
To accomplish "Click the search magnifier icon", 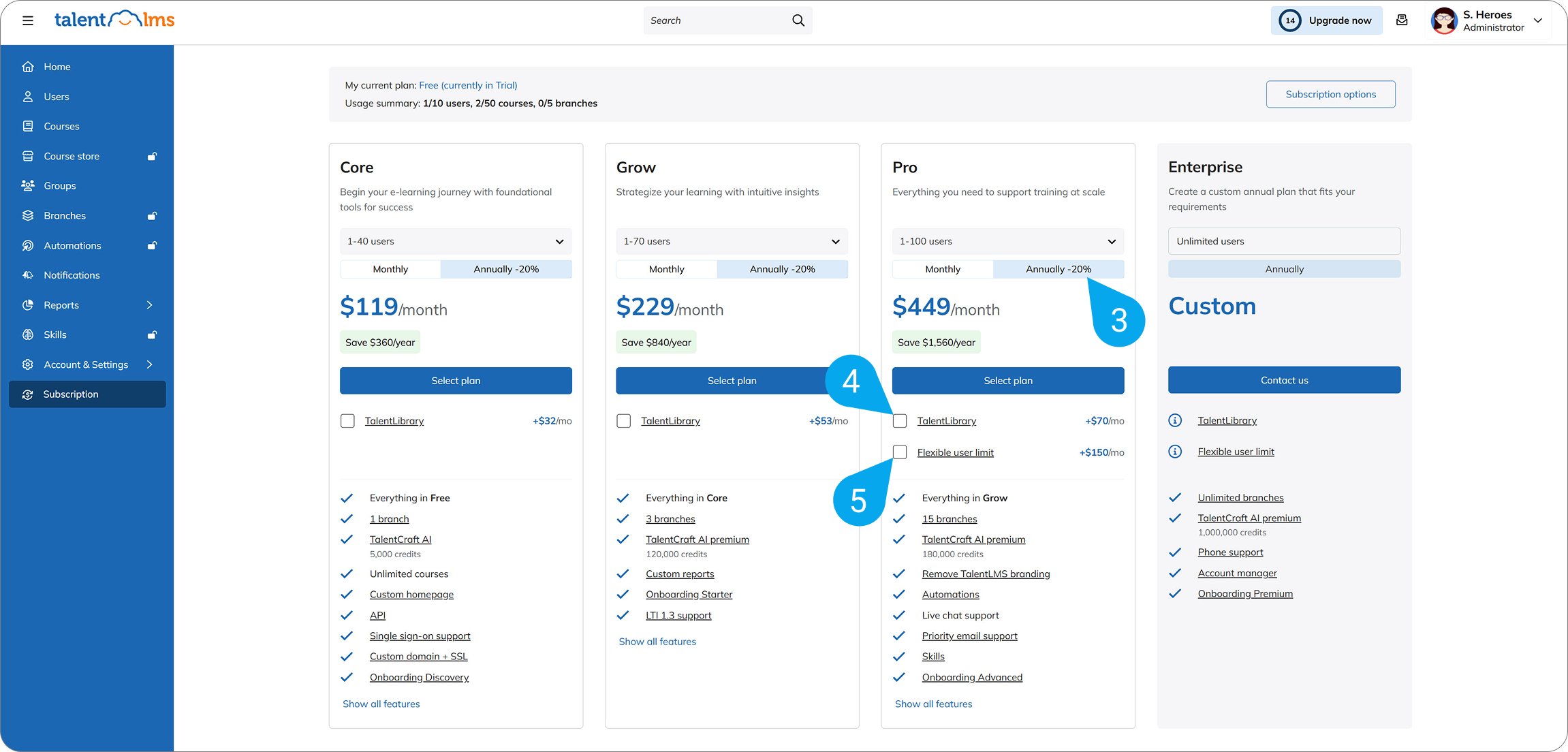I will pyautogui.click(x=798, y=20).
